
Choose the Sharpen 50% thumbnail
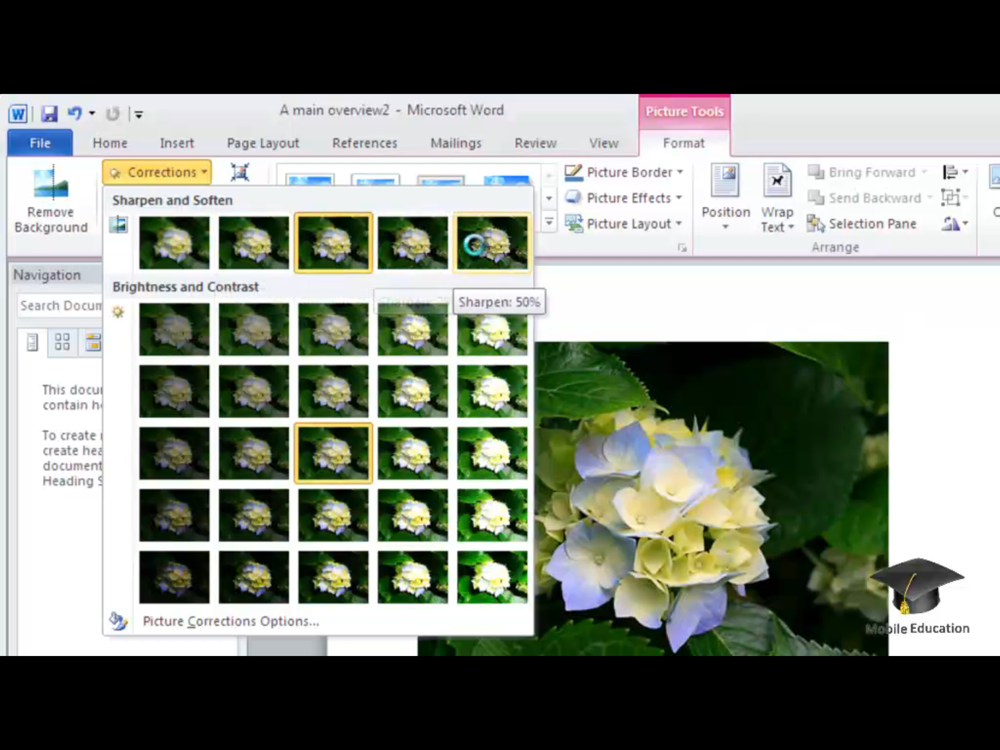pyautogui.click(x=492, y=242)
